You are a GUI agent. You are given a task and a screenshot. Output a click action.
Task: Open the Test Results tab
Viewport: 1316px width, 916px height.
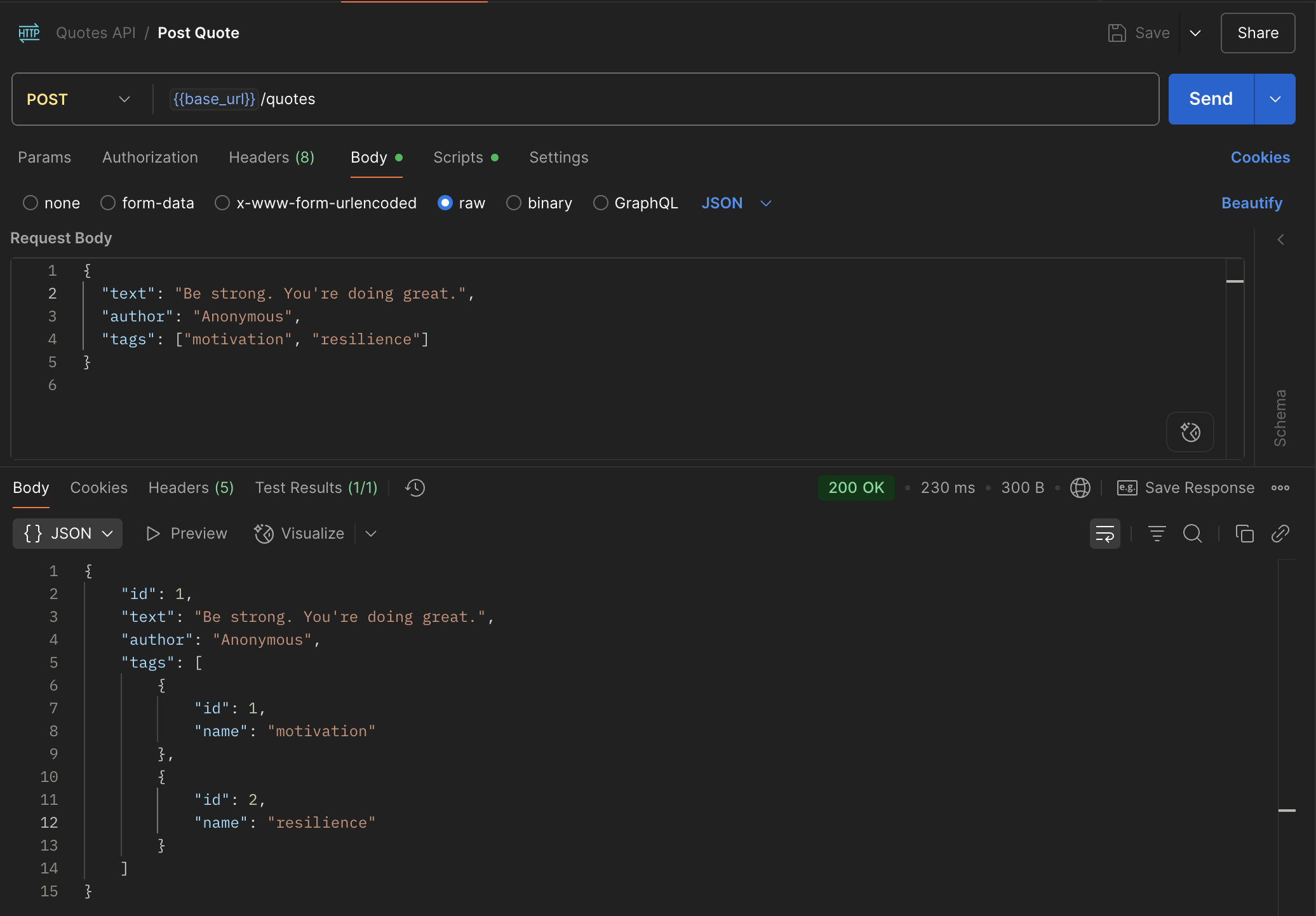click(x=316, y=488)
